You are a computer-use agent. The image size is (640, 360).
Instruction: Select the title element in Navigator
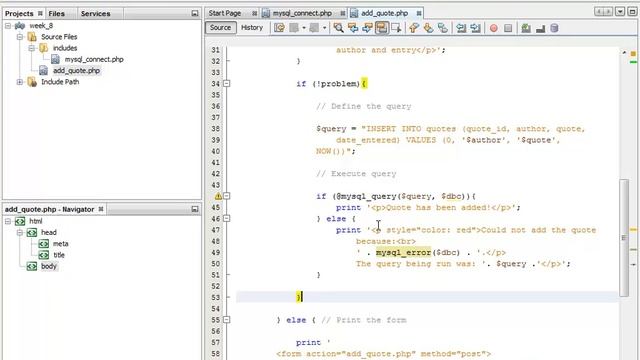click(59, 255)
